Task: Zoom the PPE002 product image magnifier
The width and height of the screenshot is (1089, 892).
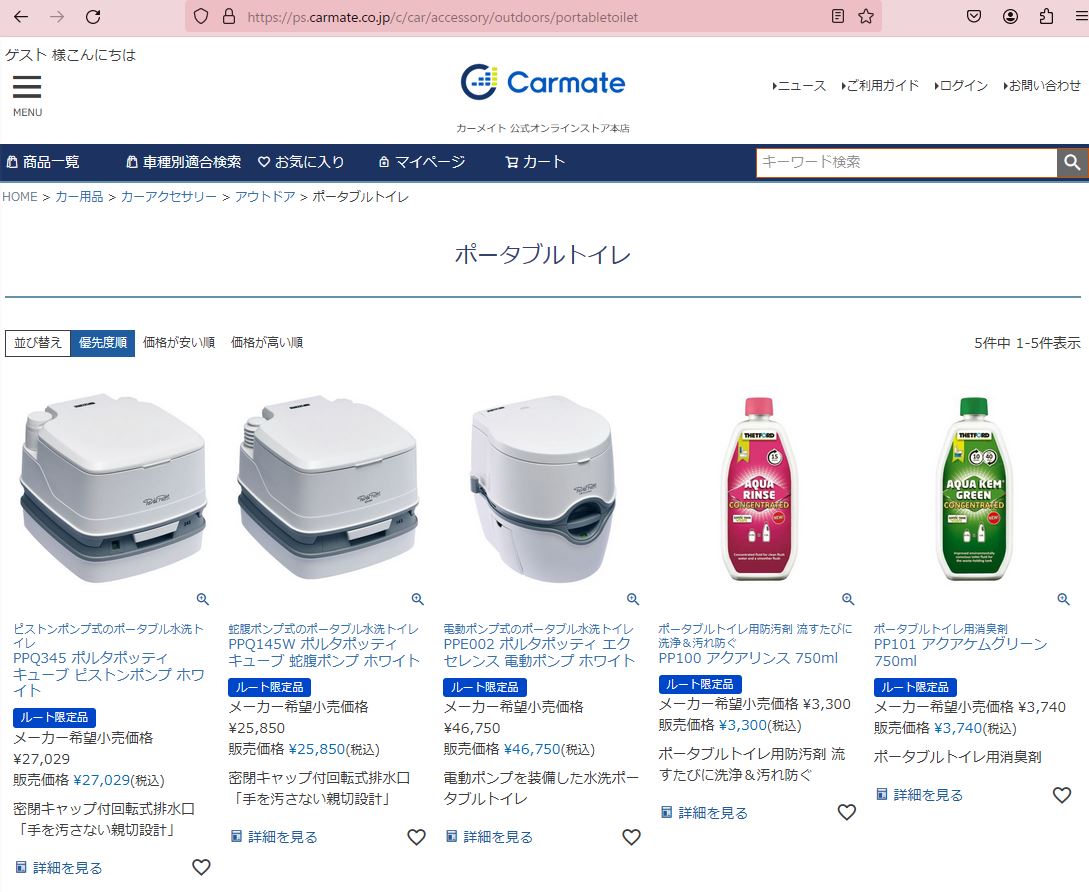Action: click(x=632, y=599)
